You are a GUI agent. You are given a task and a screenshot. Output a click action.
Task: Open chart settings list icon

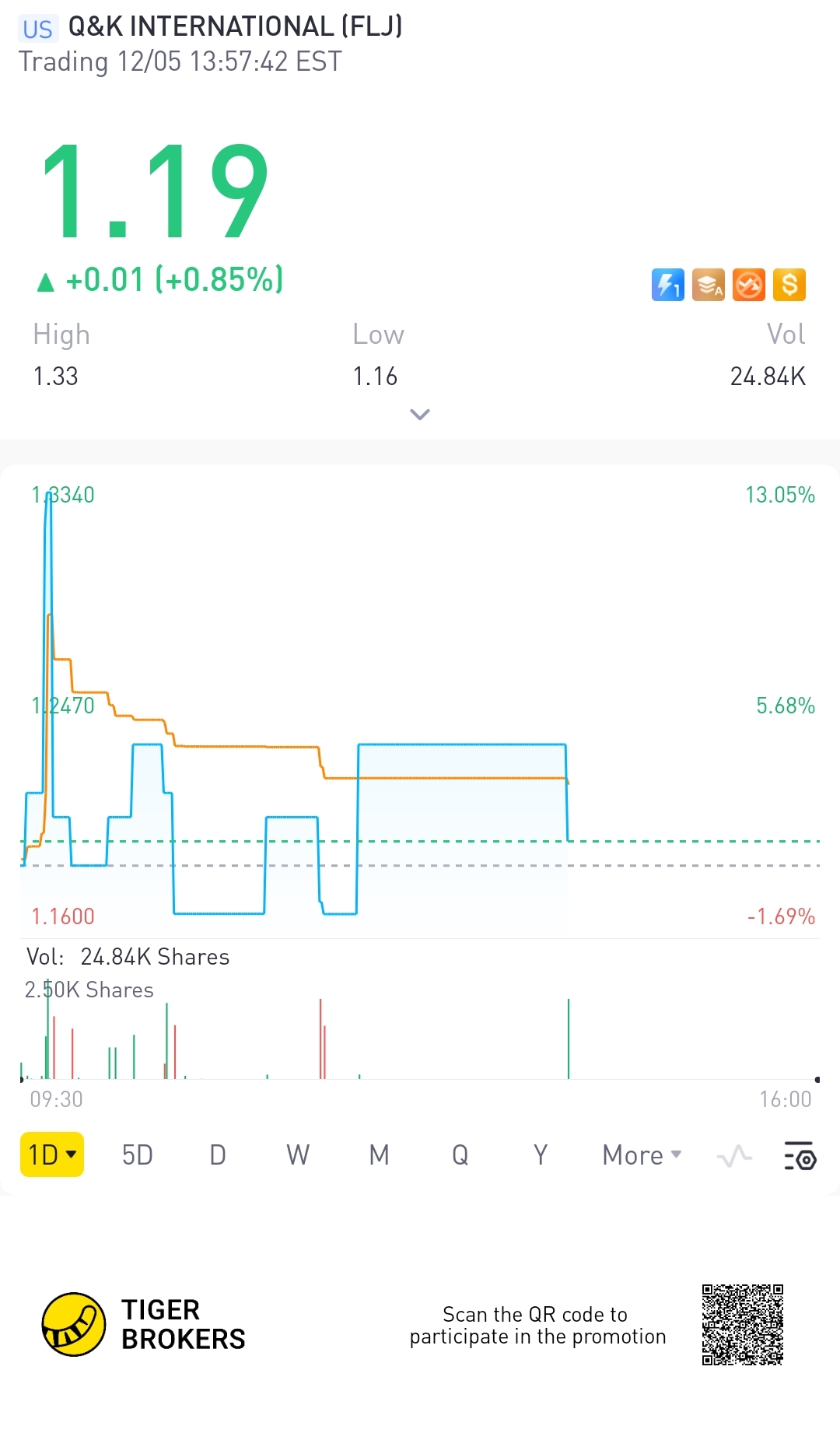click(x=800, y=1157)
